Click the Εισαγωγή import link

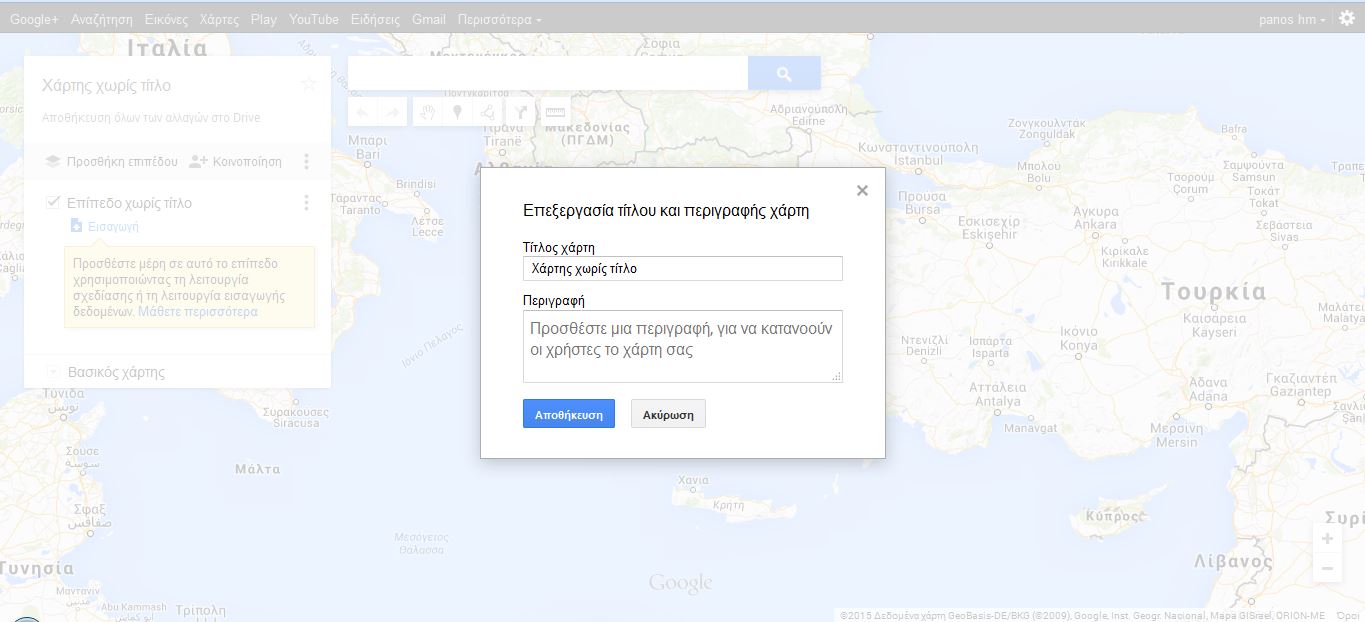coord(104,226)
